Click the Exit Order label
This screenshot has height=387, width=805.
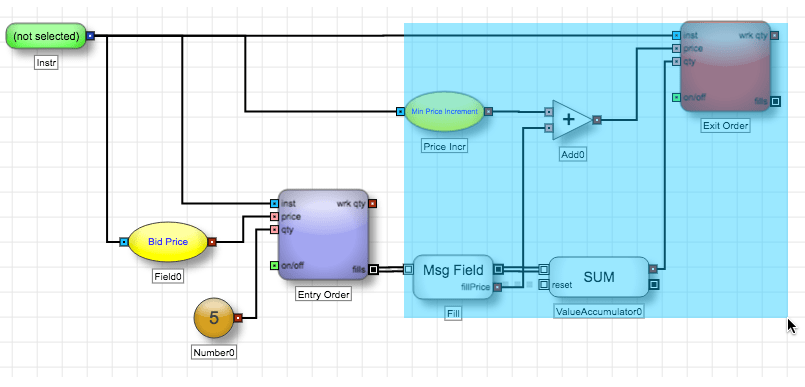(x=725, y=126)
